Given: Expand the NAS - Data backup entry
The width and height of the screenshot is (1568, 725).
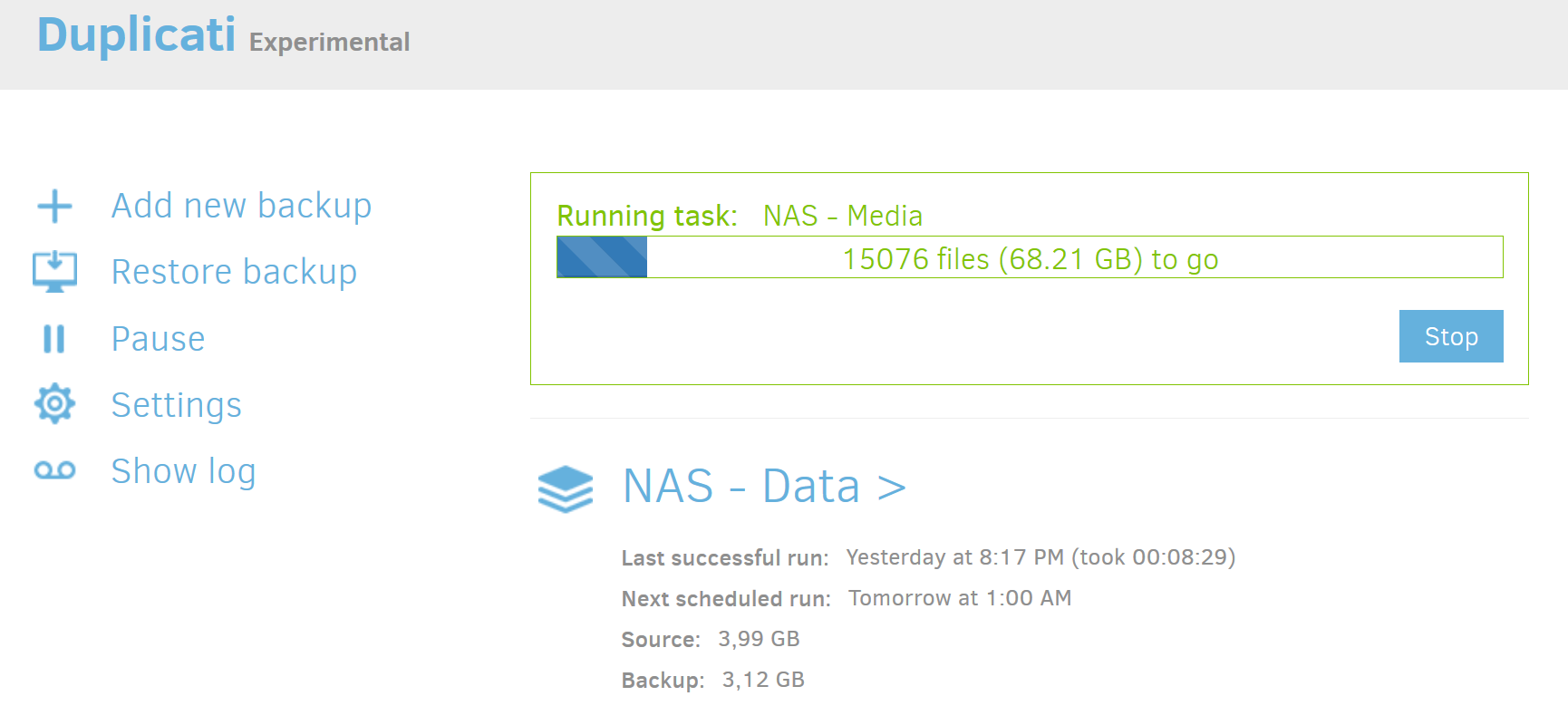Looking at the screenshot, I should 764,486.
